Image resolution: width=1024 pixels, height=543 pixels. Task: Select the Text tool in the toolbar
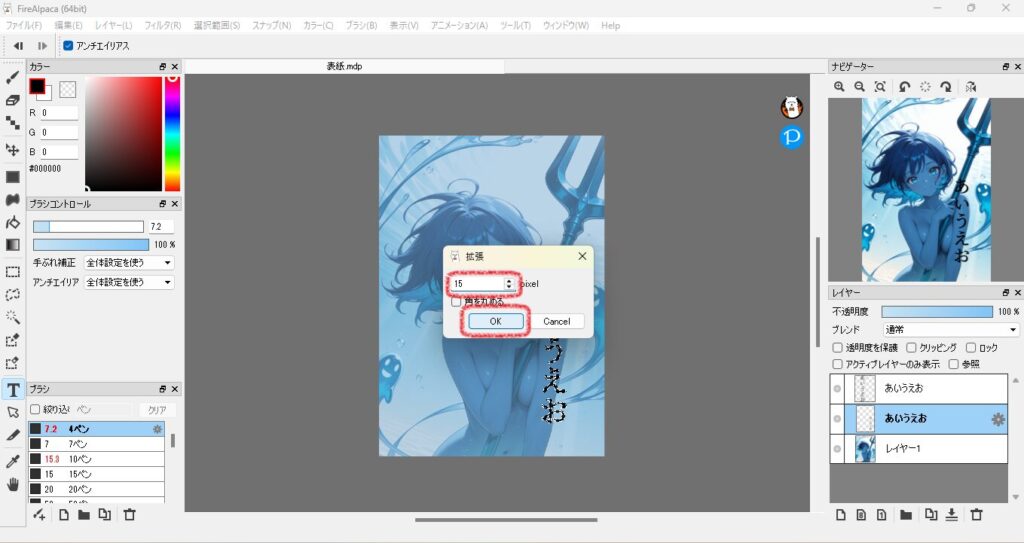click(13, 389)
